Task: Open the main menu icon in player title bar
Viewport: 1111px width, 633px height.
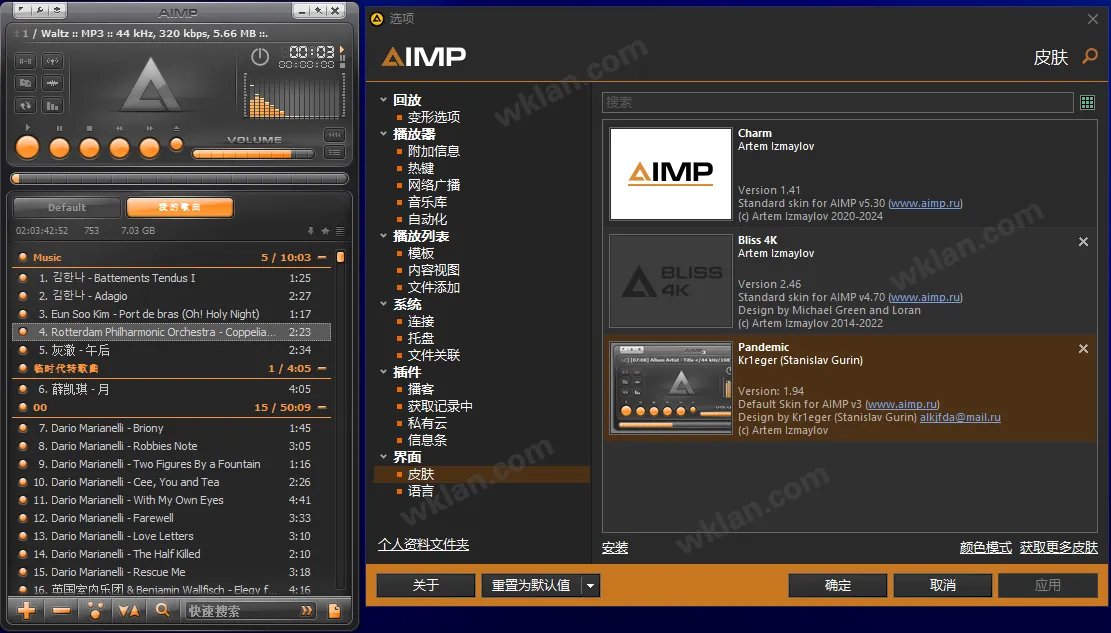Action: coord(21,10)
